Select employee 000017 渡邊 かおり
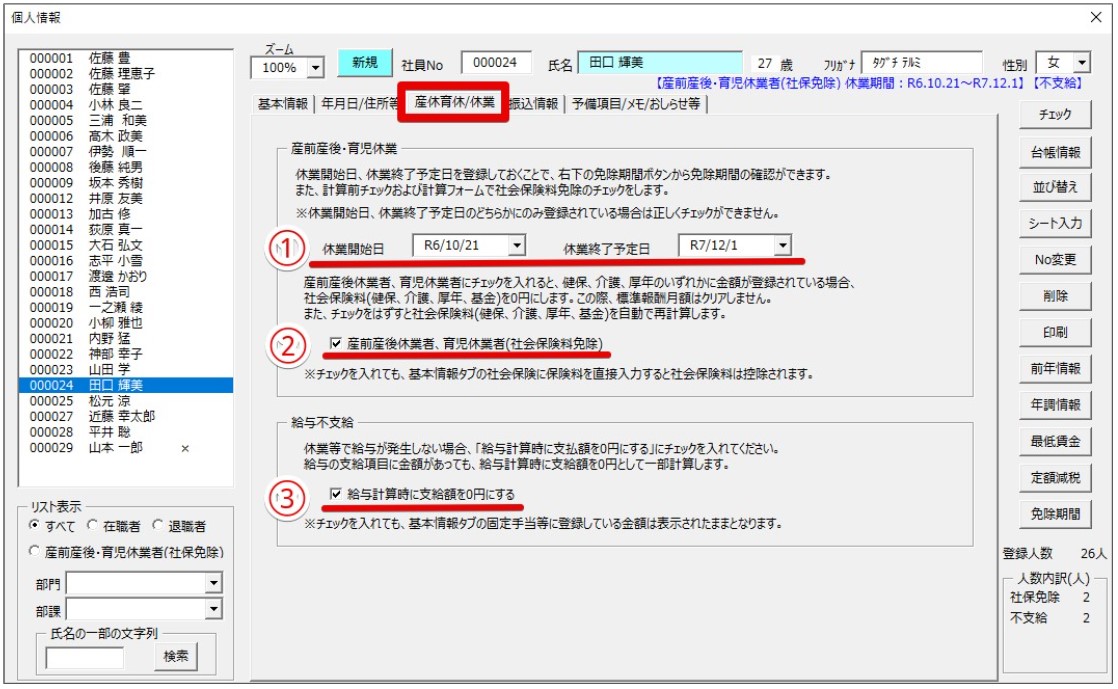1118x689 pixels. [x=125, y=276]
